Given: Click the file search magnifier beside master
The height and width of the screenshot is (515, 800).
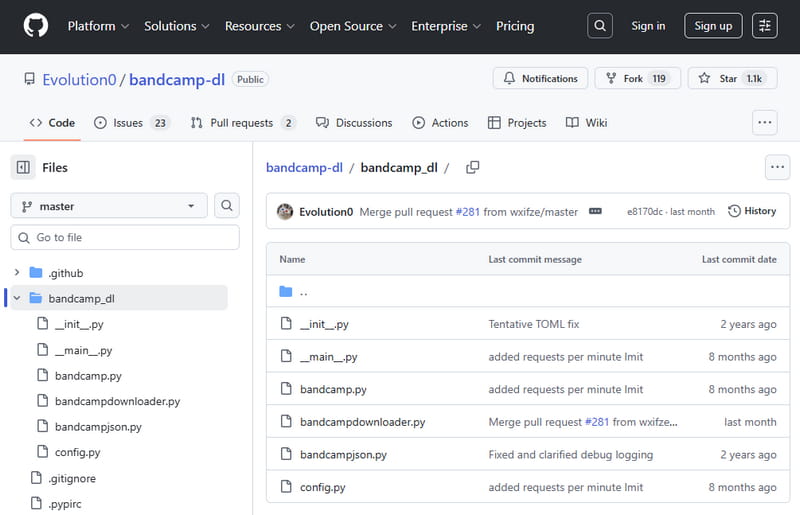Looking at the screenshot, I should [227, 206].
